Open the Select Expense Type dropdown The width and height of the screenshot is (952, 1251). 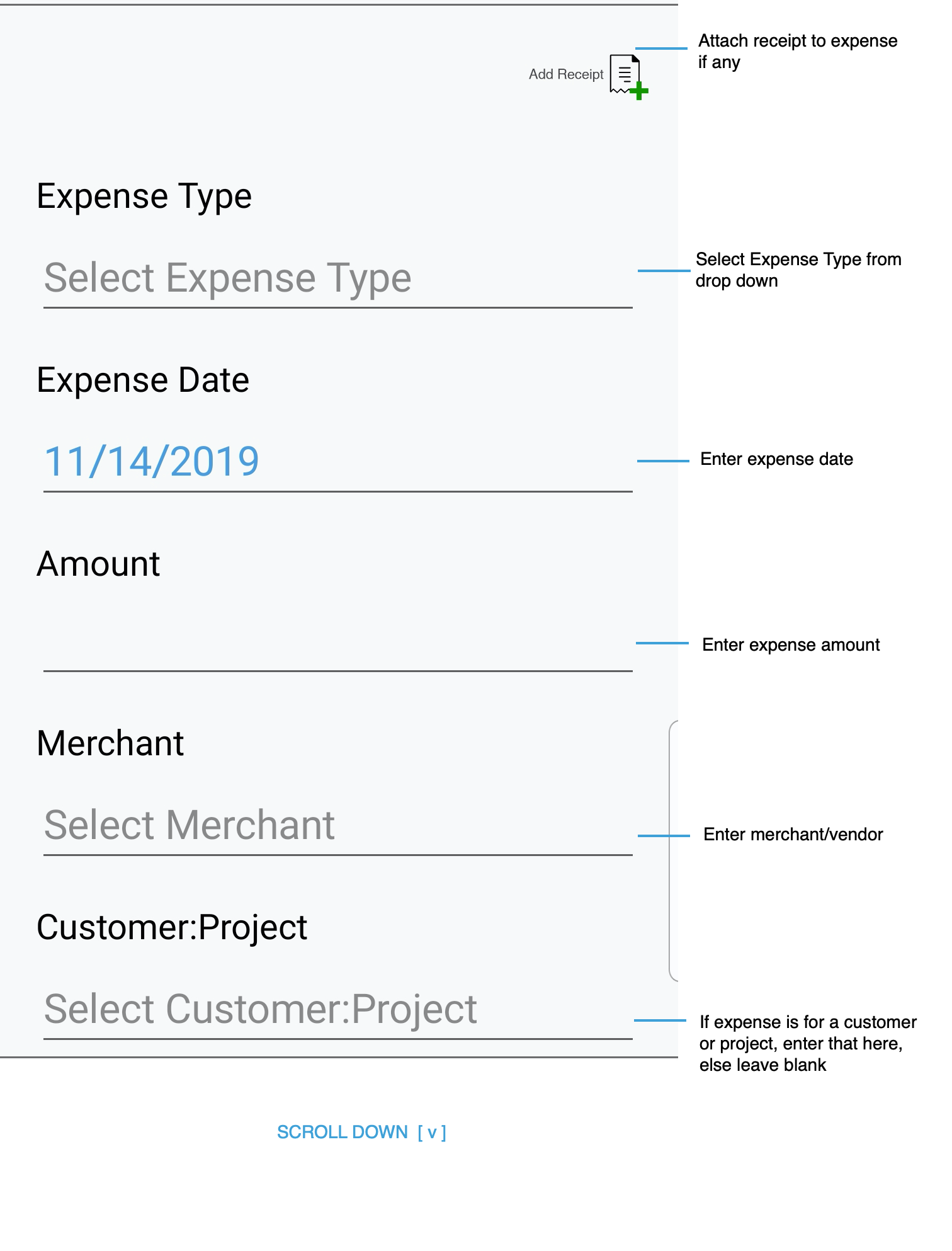(337, 278)
